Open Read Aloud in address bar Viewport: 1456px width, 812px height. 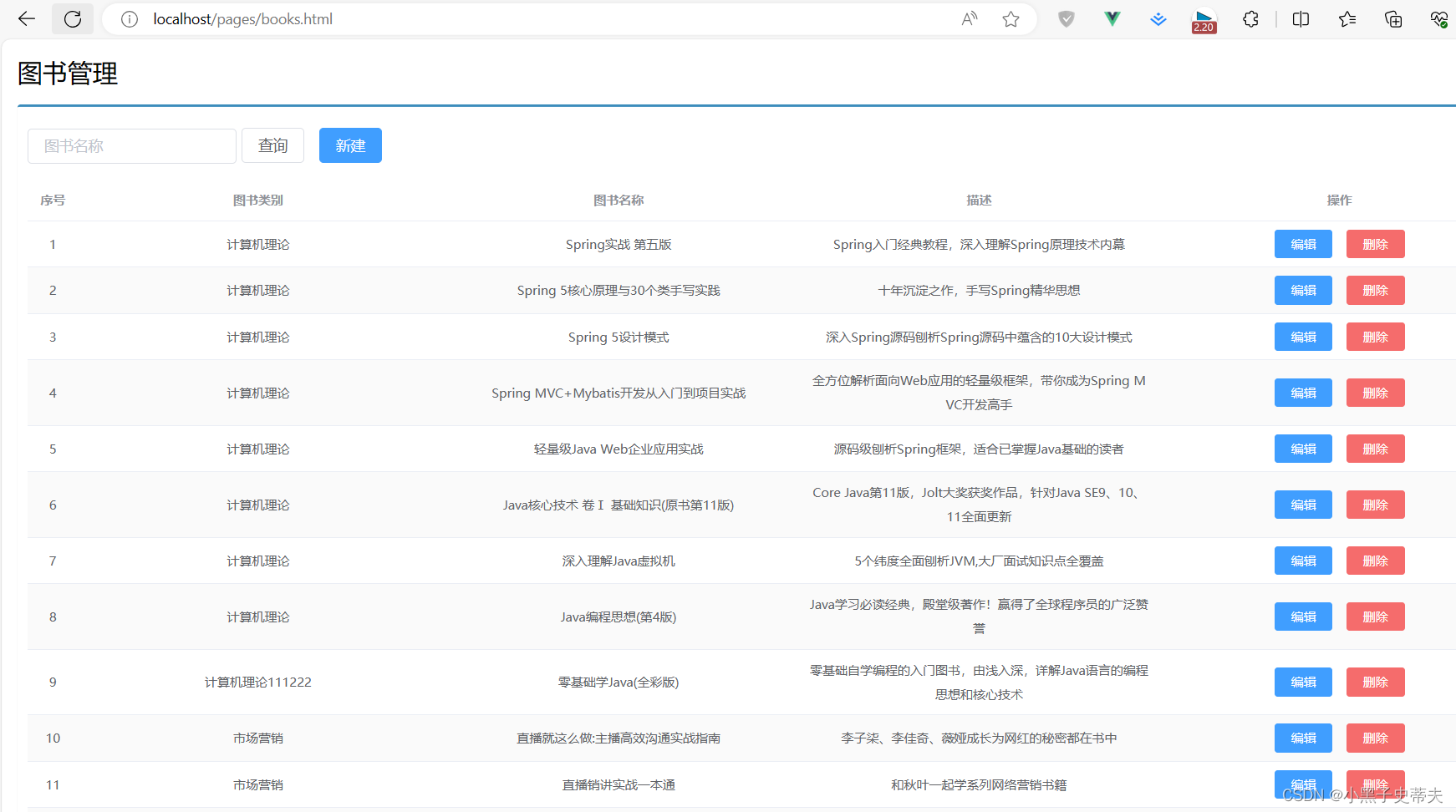(970, 19)
